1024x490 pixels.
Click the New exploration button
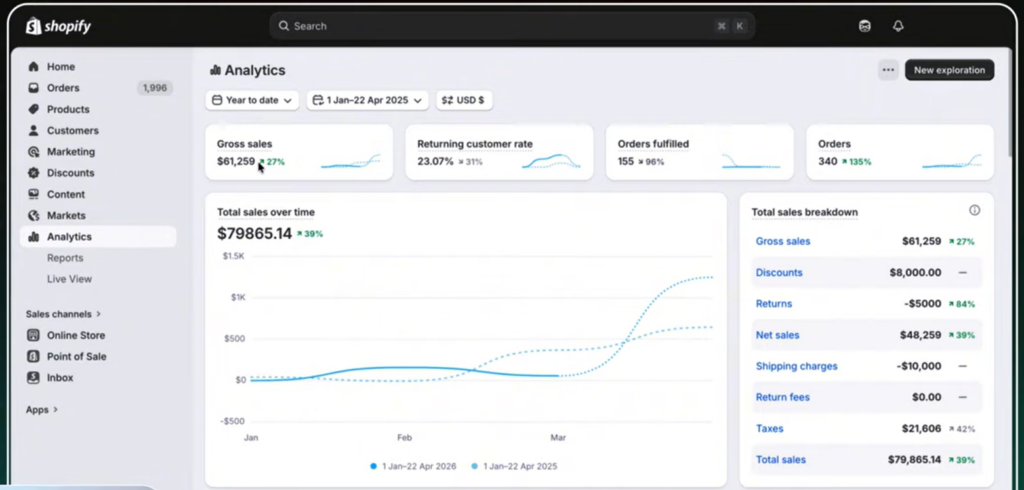click(950, 70)
